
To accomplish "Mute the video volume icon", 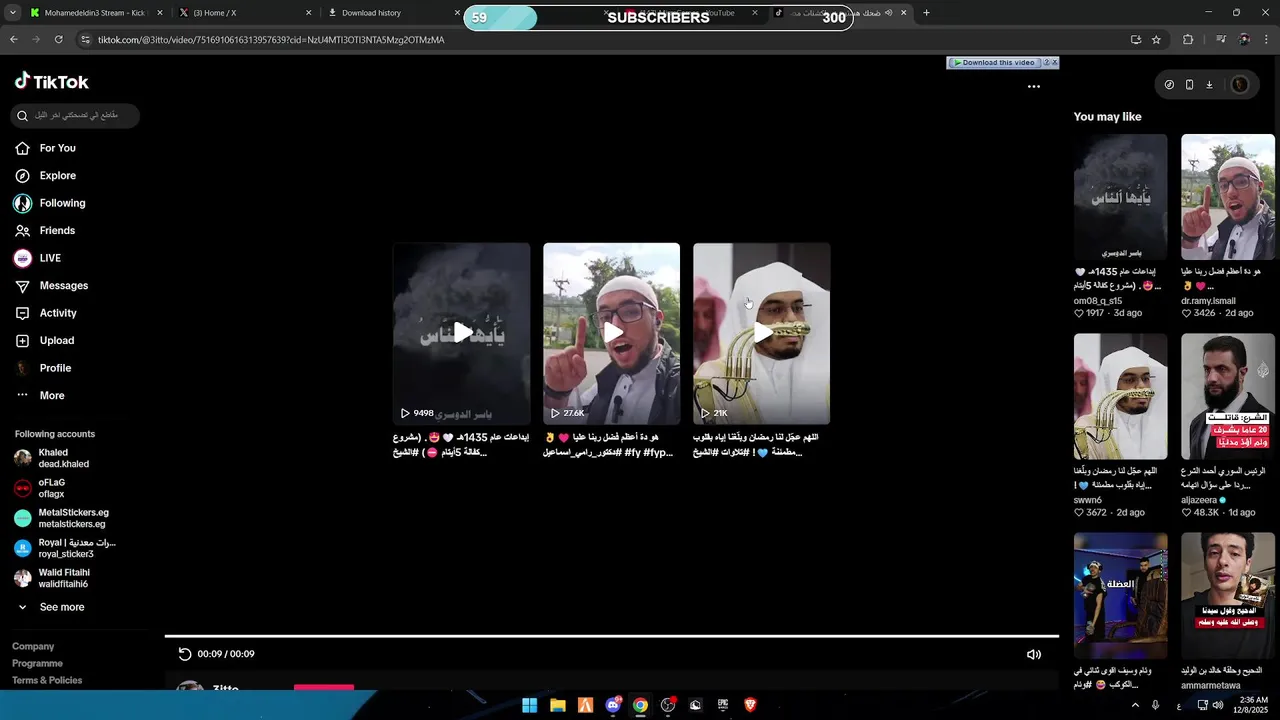I will pyautogui.click(x=1034, y=654).
